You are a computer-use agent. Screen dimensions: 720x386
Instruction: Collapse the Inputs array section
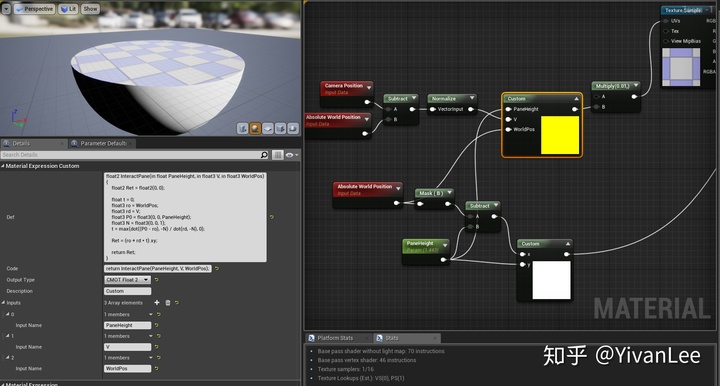[3, 303]
